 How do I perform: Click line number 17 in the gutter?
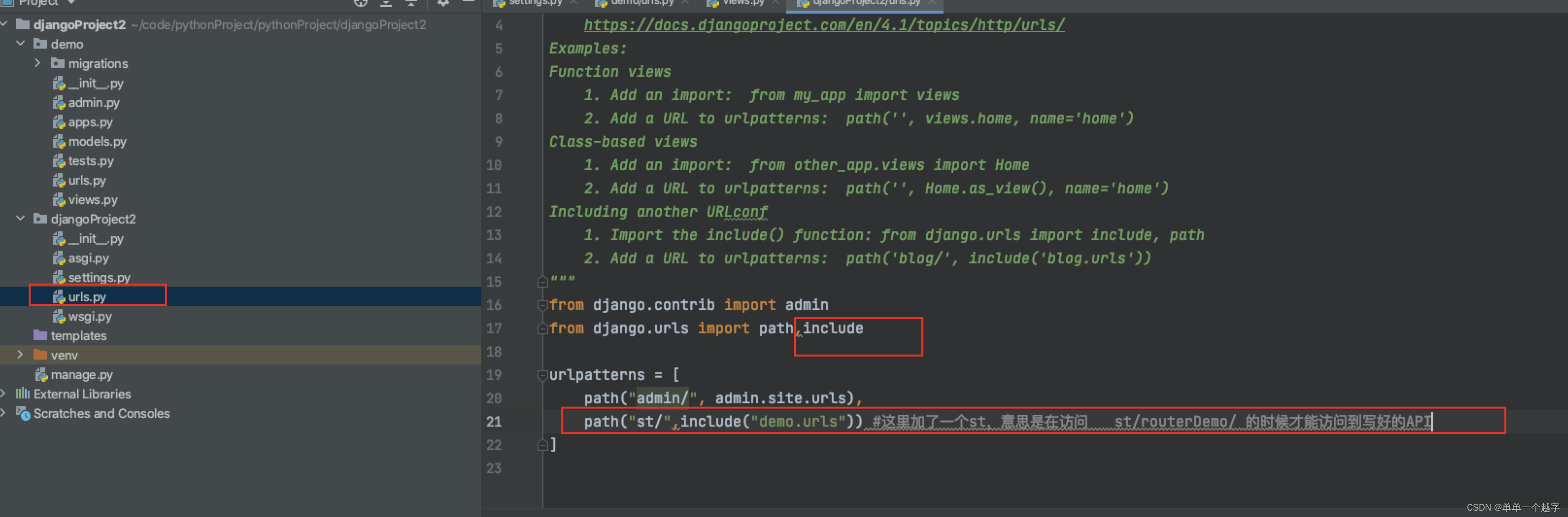click(x=494, y=328)
